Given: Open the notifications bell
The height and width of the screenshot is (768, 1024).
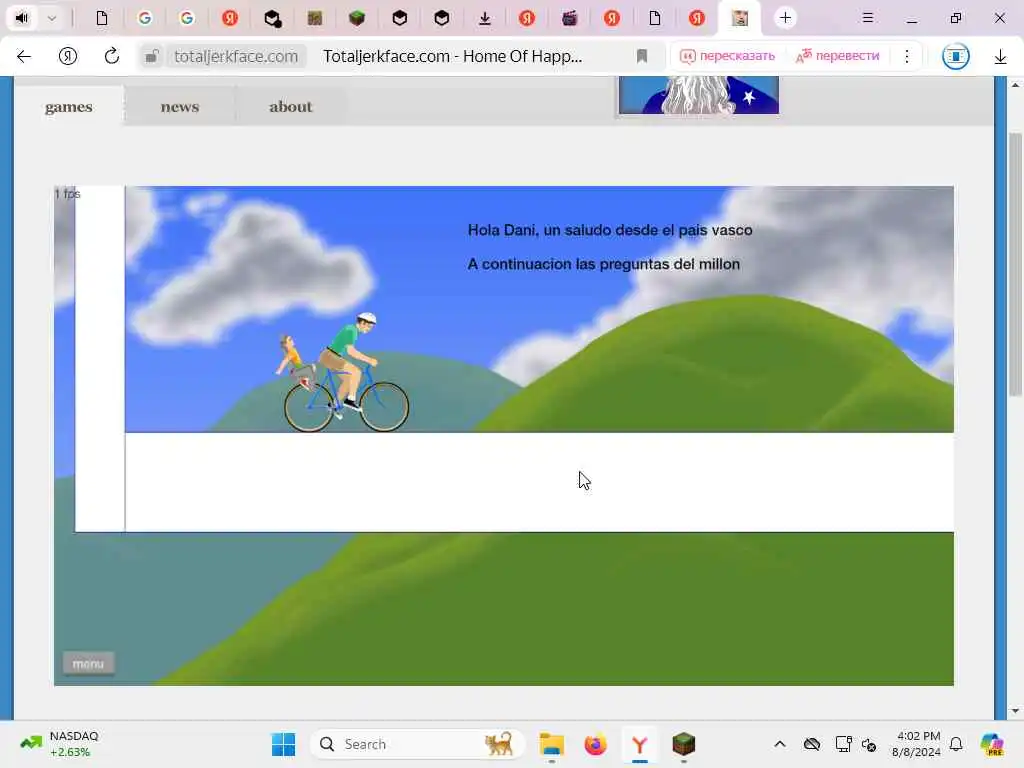Looking at the screenshot, I should pyautogui.click(x=956, y=744).
